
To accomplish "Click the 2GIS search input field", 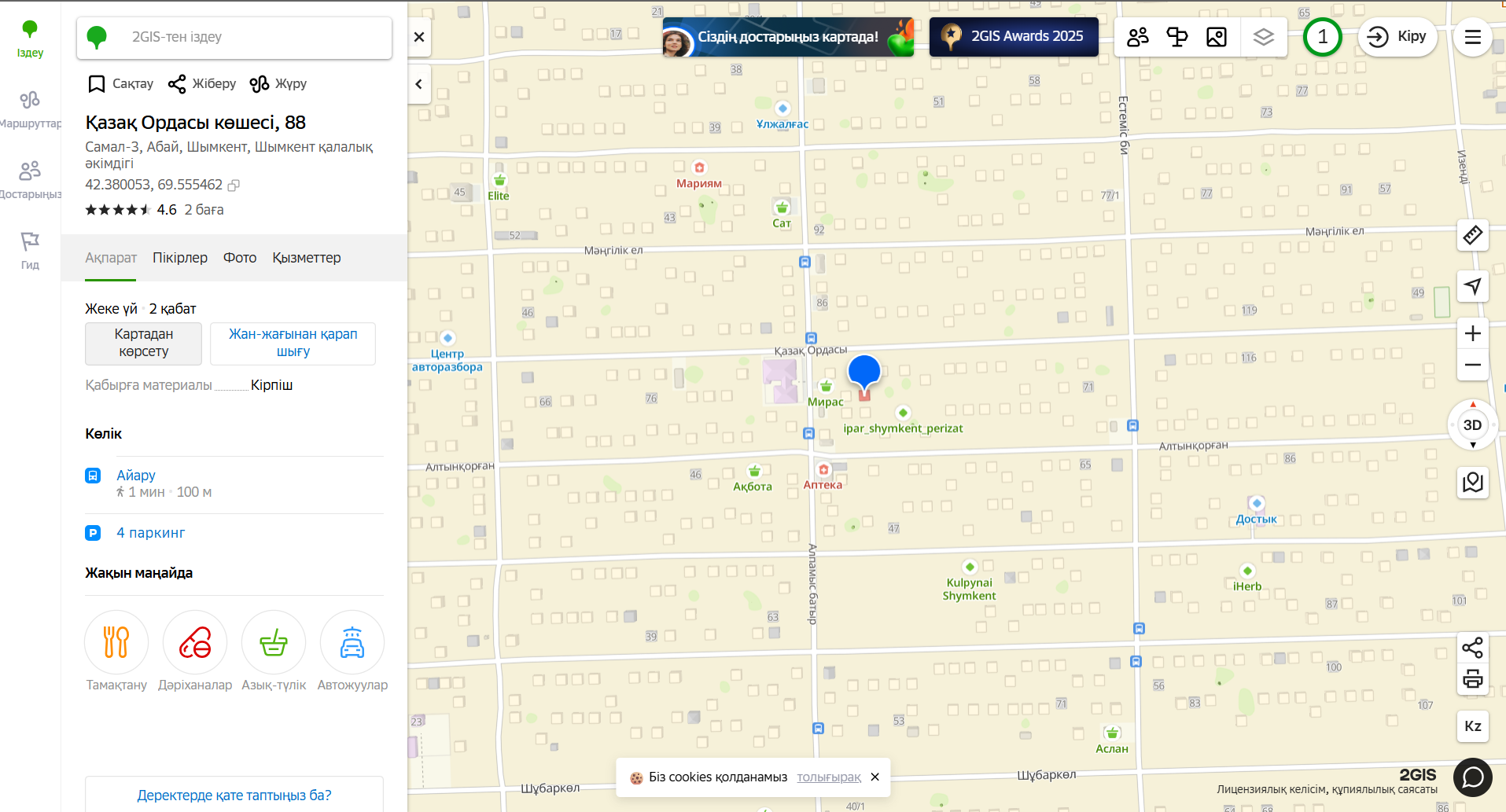I will pyautogui.click(x=234, y=37).
